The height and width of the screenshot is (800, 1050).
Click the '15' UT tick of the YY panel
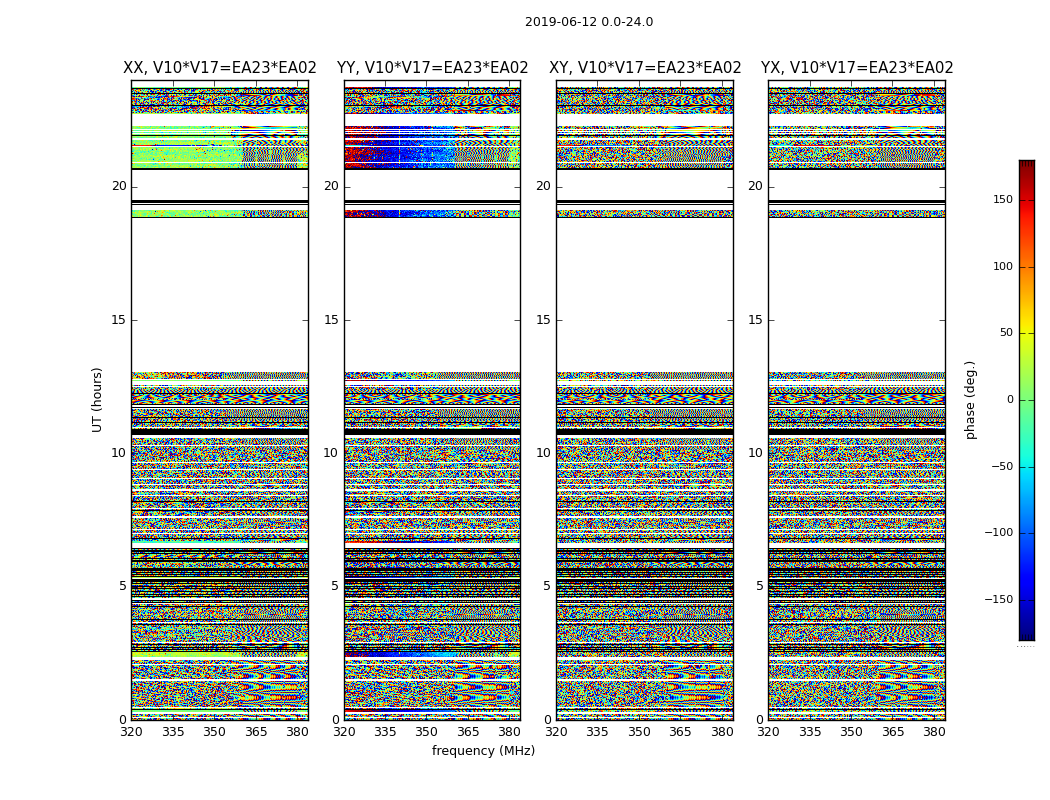click(331, 320)
